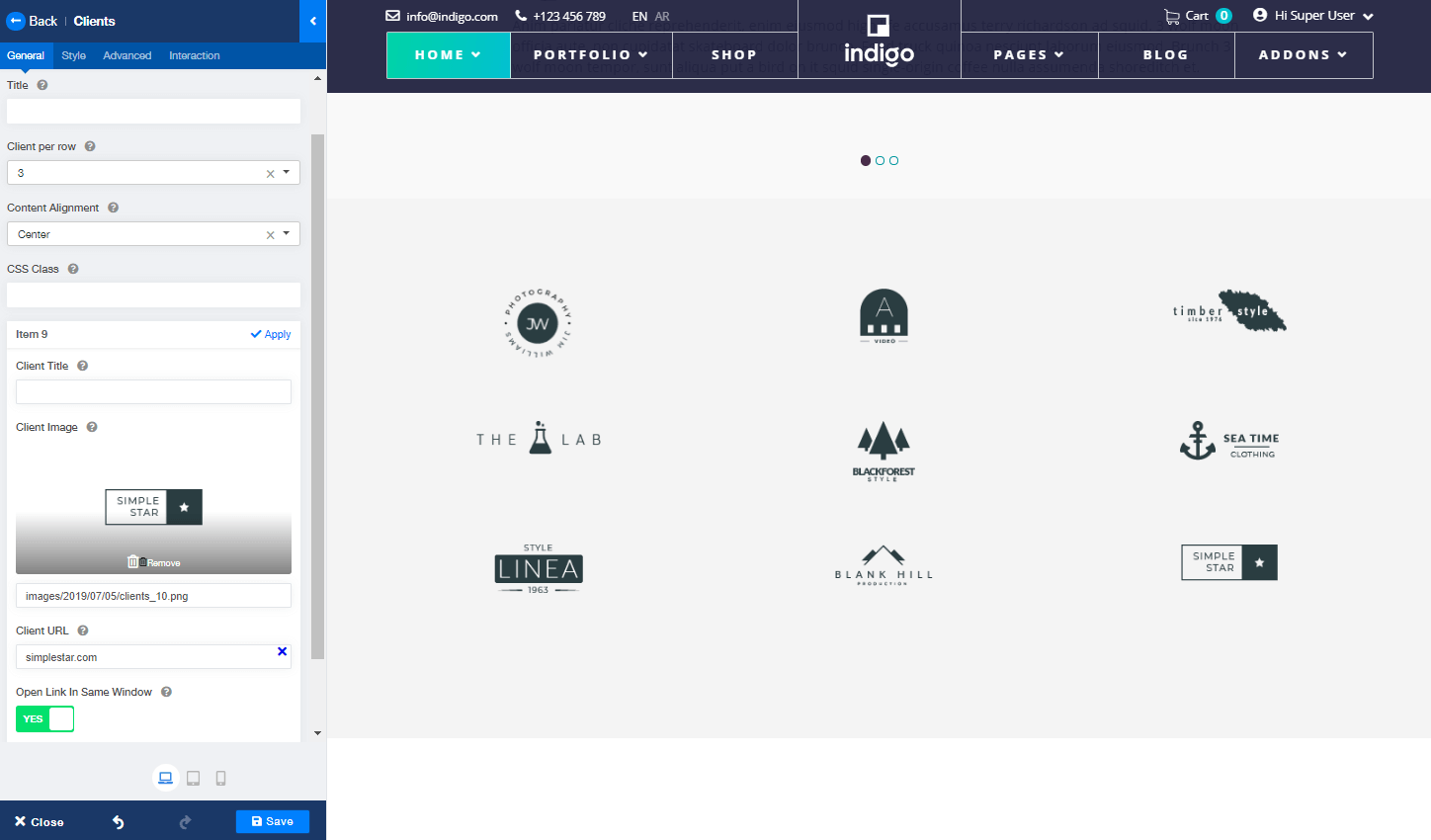Click the indigo site logo

click(879, 41)
